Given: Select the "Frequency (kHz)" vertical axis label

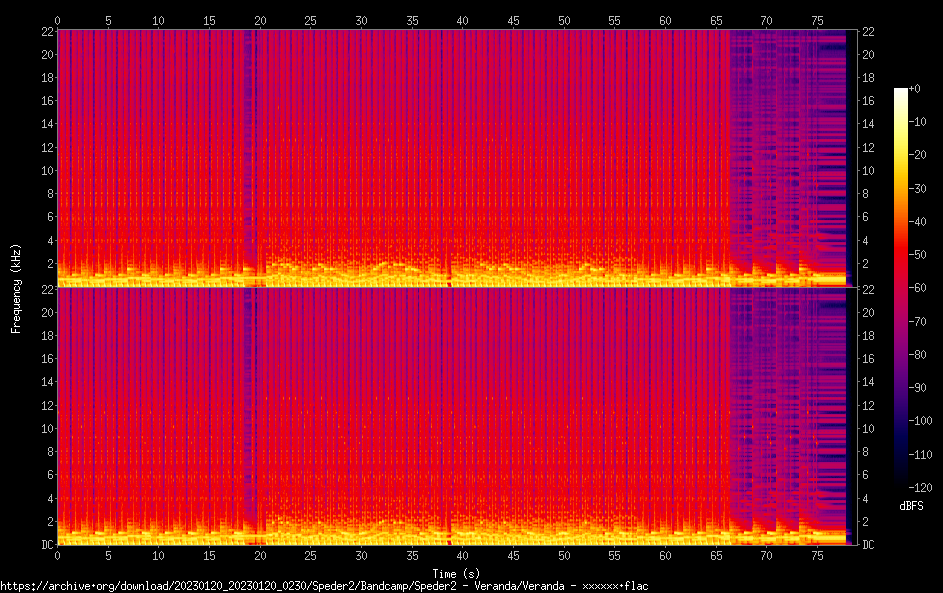Looking at the screenshot, I should (16, 287).
